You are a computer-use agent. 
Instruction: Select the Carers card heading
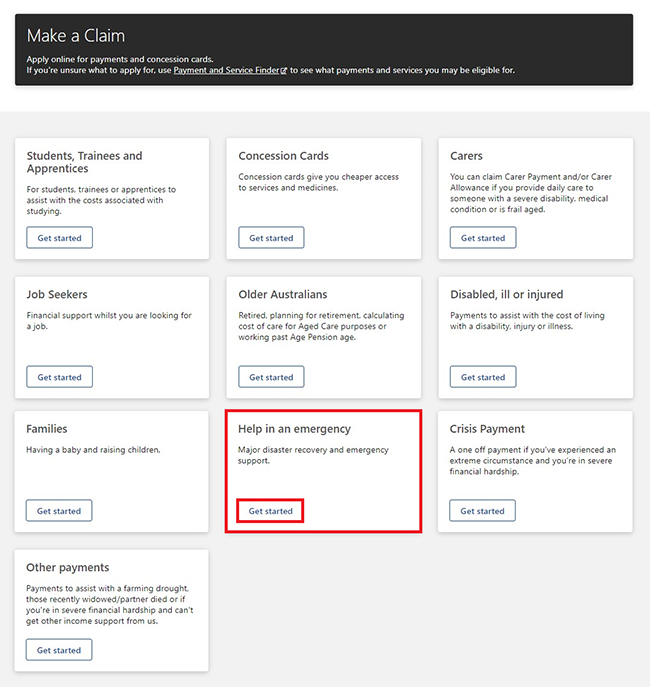466,156
